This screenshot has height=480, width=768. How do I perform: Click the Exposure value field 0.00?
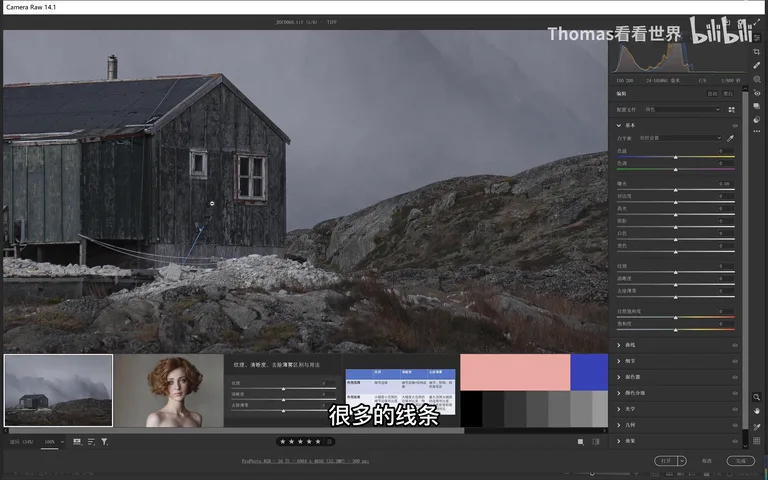(724, 184)
